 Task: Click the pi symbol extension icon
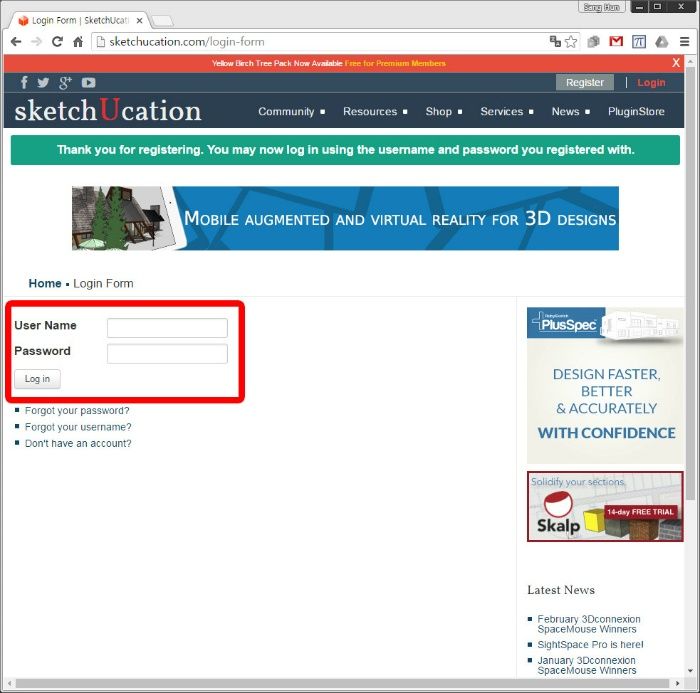(x=639, y=42)
